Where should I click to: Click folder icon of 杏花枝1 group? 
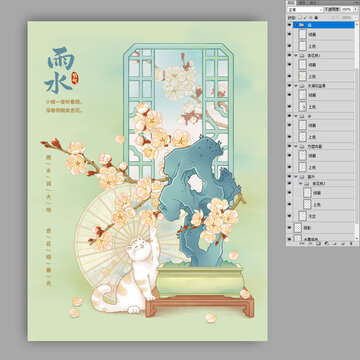coord(302,55)
